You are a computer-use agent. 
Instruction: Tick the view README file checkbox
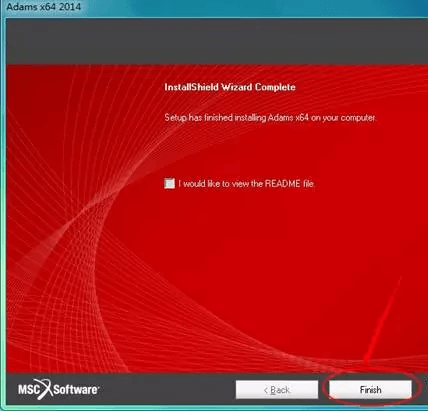[169, 183]
